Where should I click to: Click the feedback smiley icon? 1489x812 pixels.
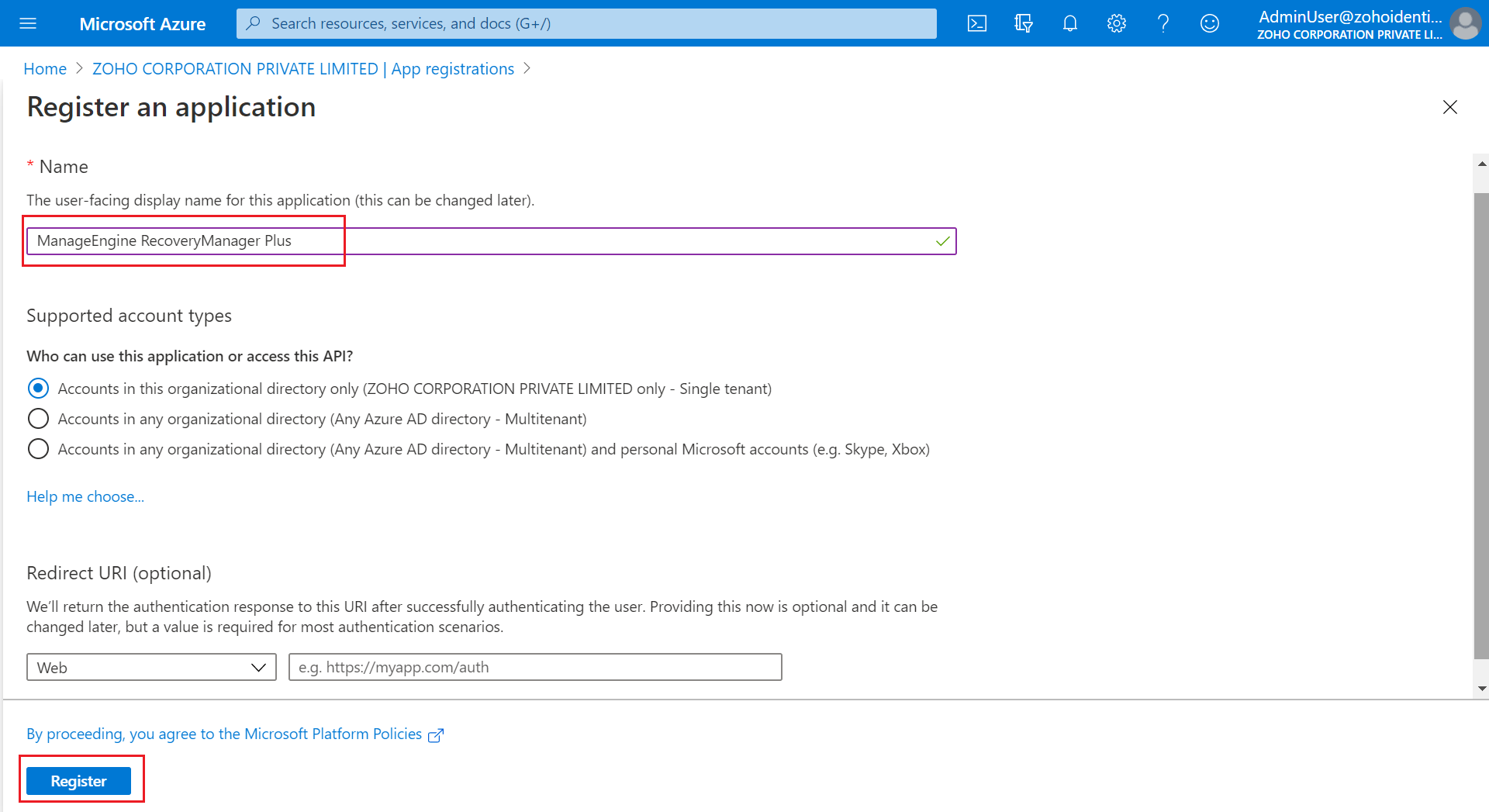(1210, 23)
